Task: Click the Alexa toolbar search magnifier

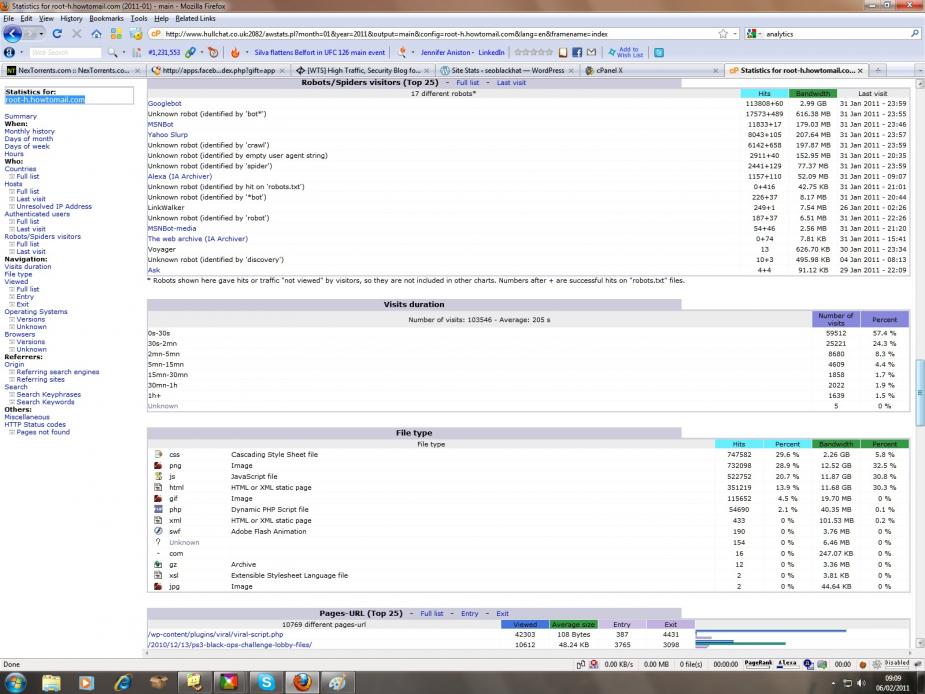Action: coord(111,53)
